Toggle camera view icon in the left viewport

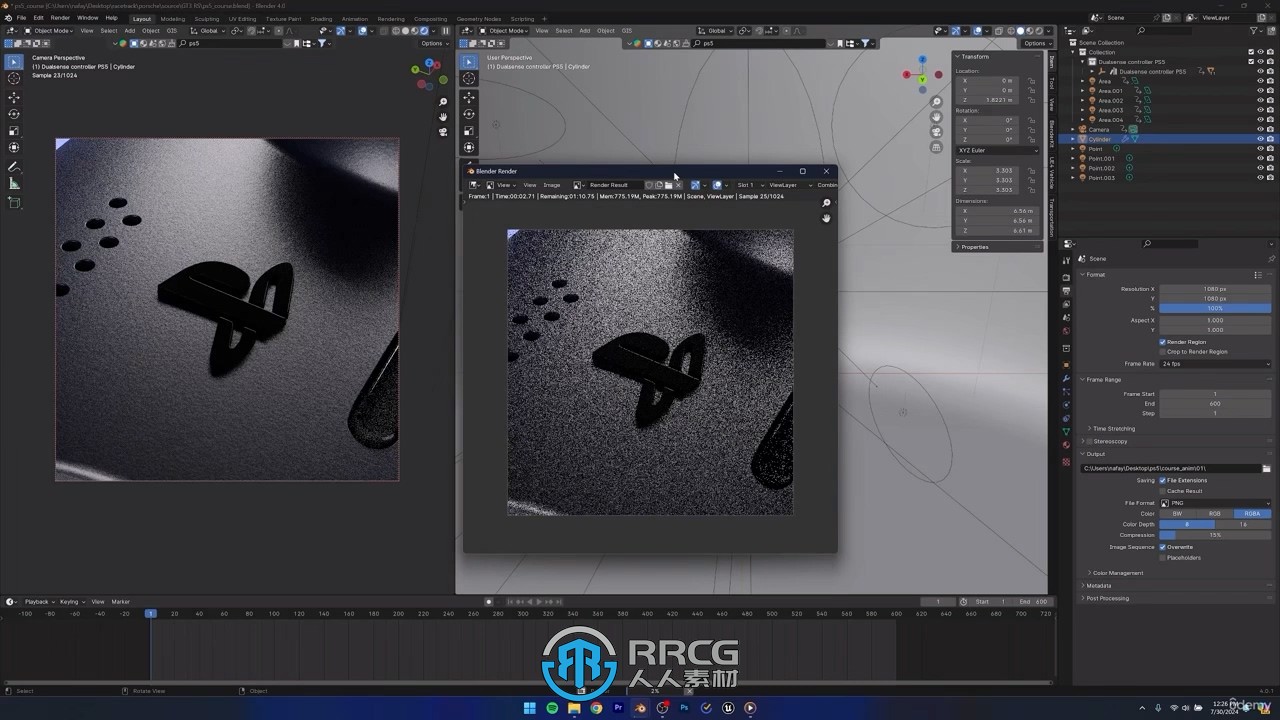click(x=443, y=132)
